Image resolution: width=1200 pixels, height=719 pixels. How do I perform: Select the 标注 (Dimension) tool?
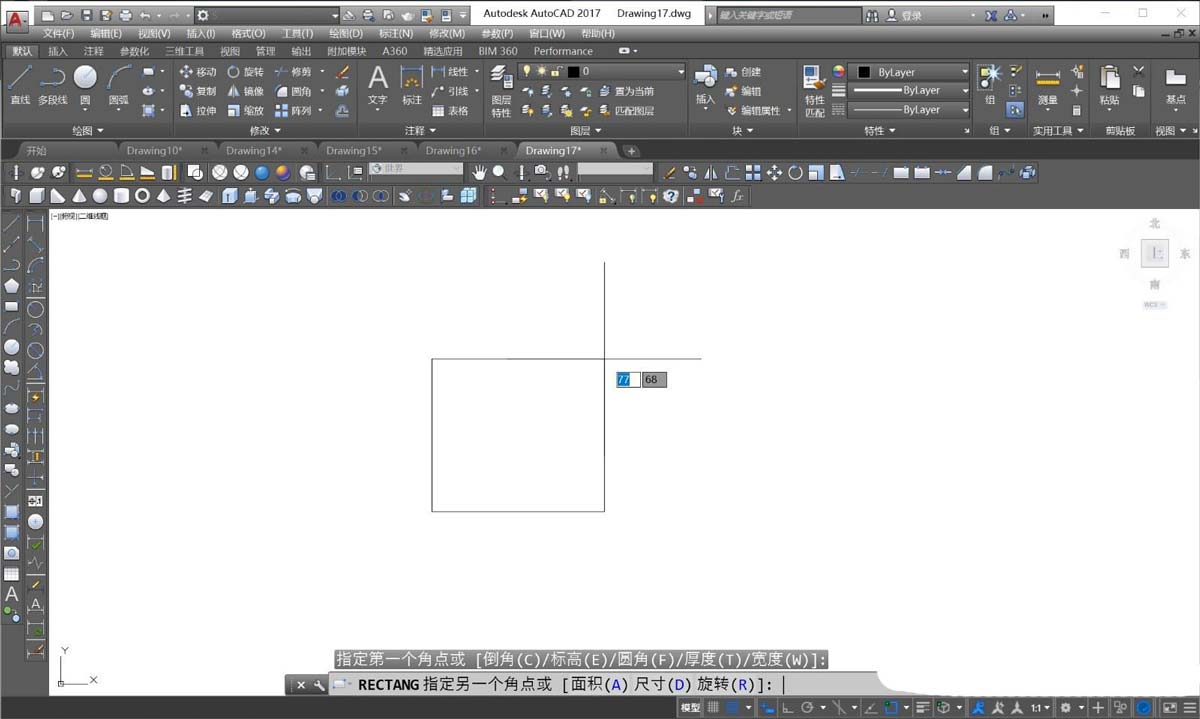tap(412, 85)
